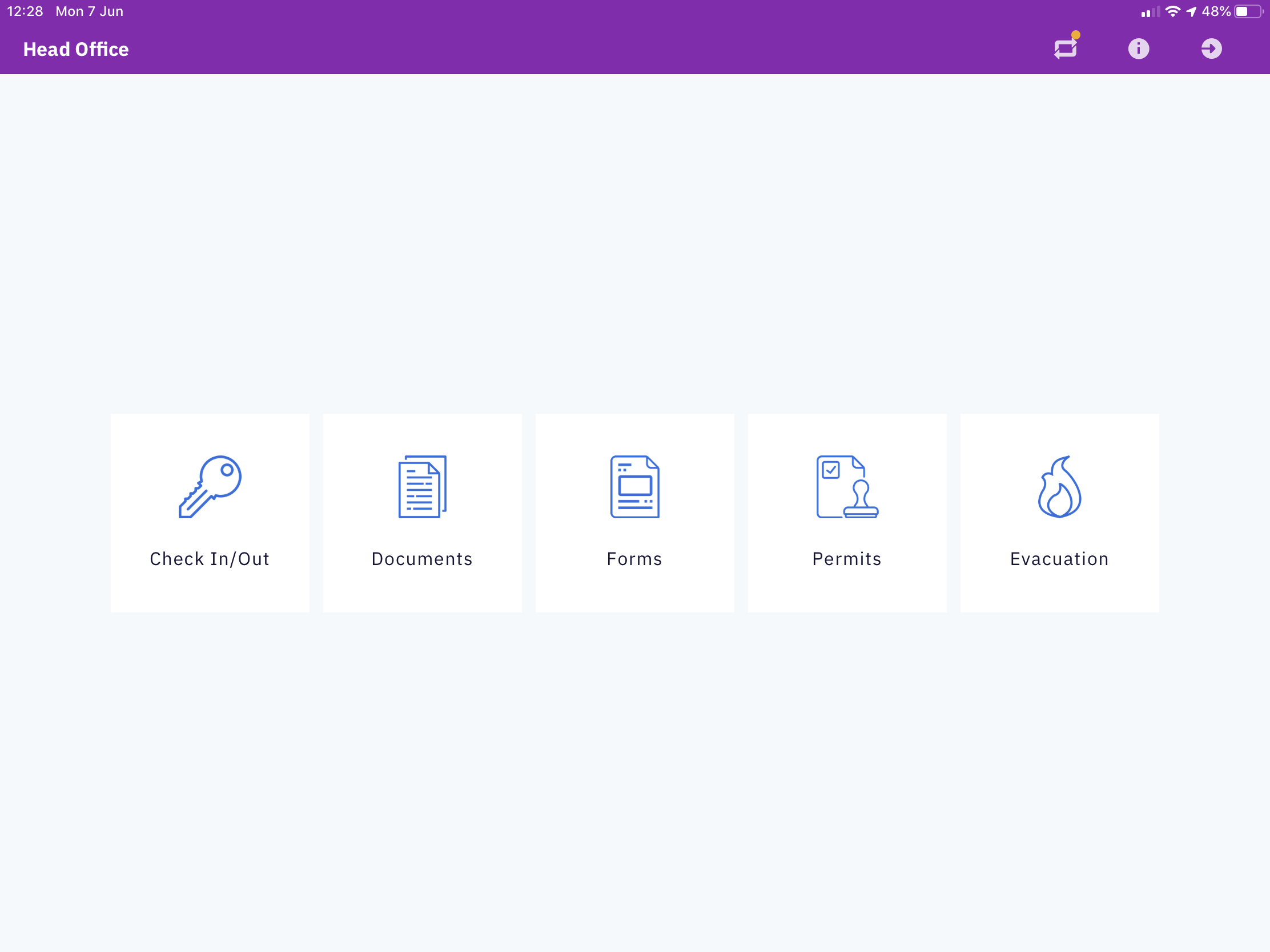Tap the orange notification dot on sync
The width and height of the screenshot is (1270, 952).
coord(1076,35)
